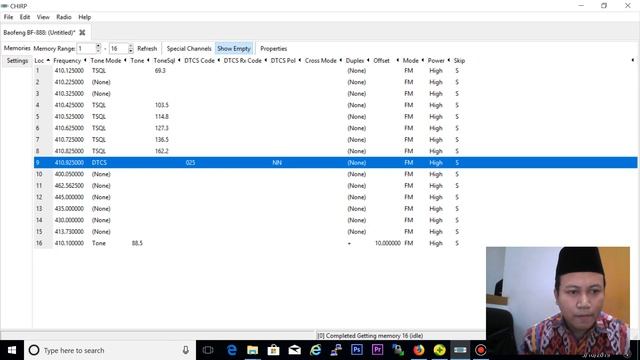
Task: Sort by the Power column header
Action: (x=436, y=60)
